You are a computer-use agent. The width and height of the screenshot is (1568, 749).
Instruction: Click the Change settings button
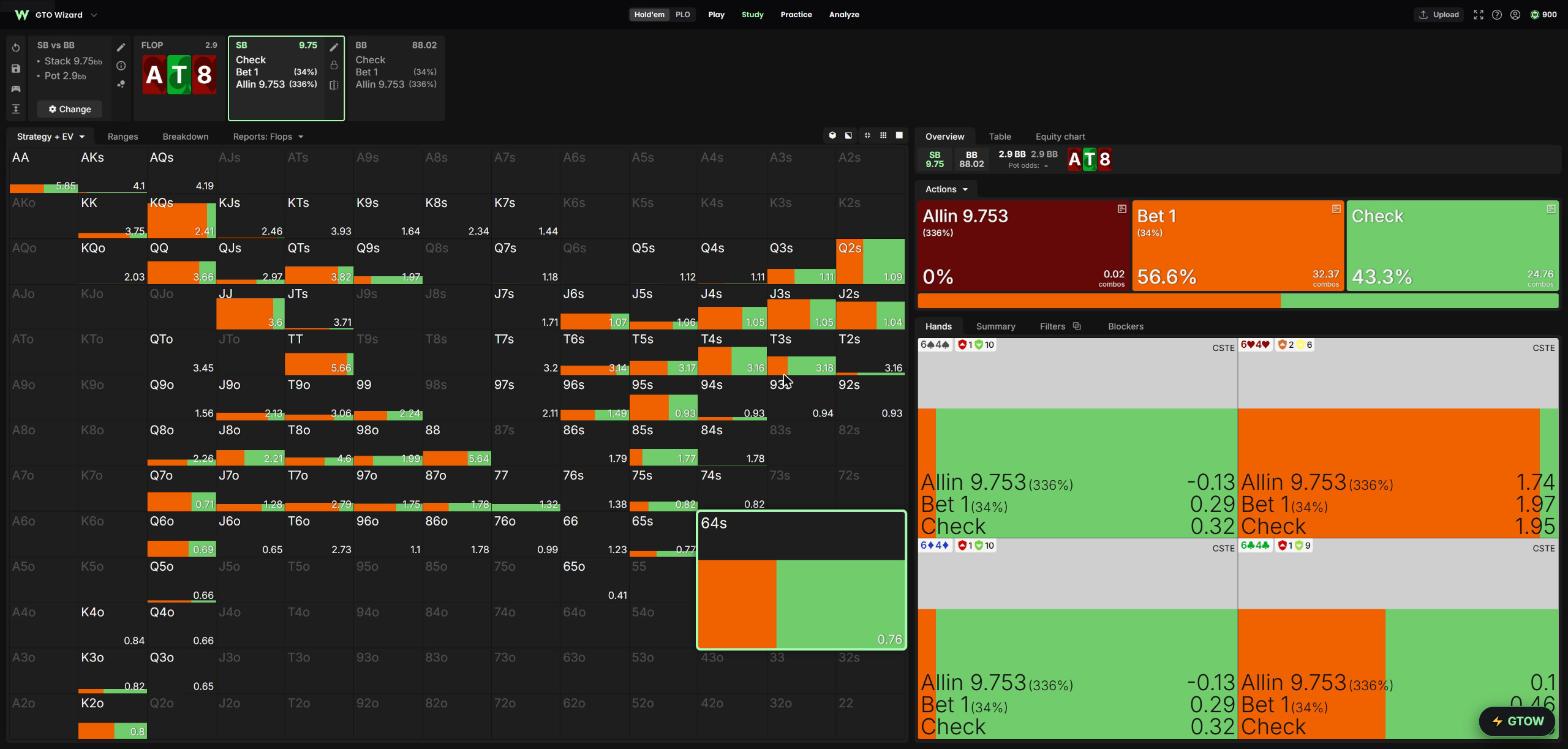(x=70, y=109)
